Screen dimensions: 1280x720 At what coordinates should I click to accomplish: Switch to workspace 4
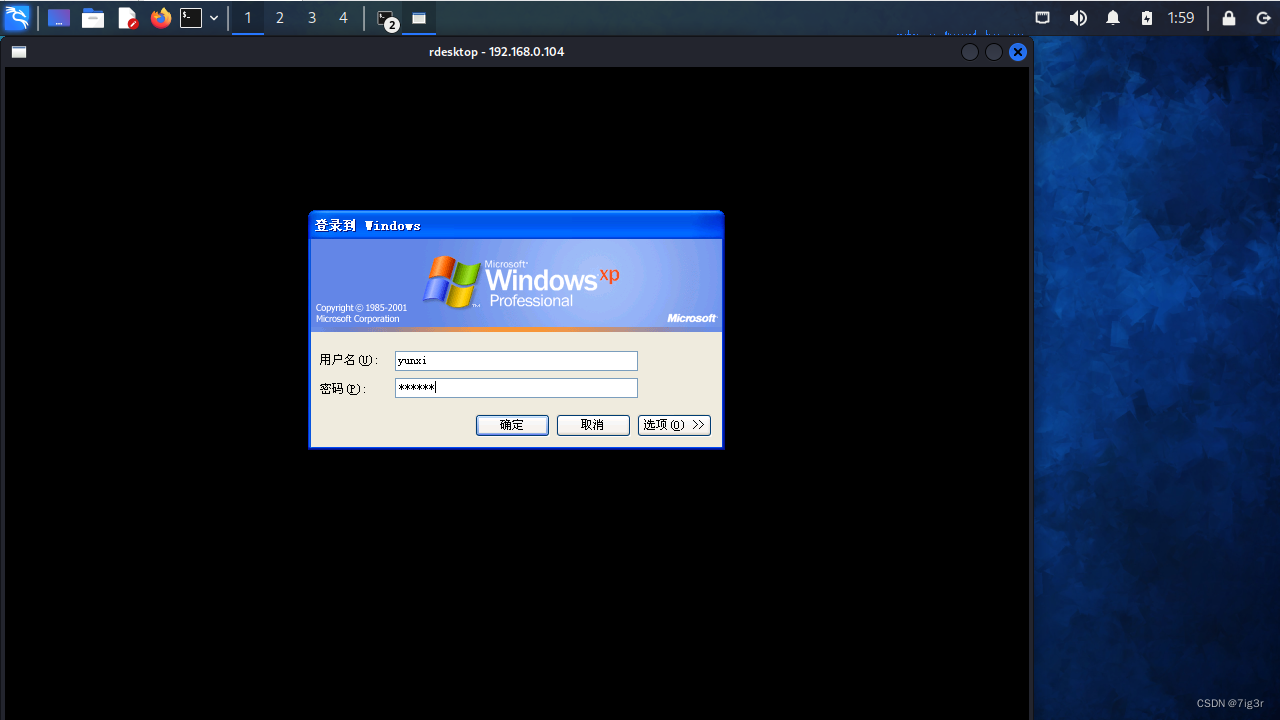point(343,18)
